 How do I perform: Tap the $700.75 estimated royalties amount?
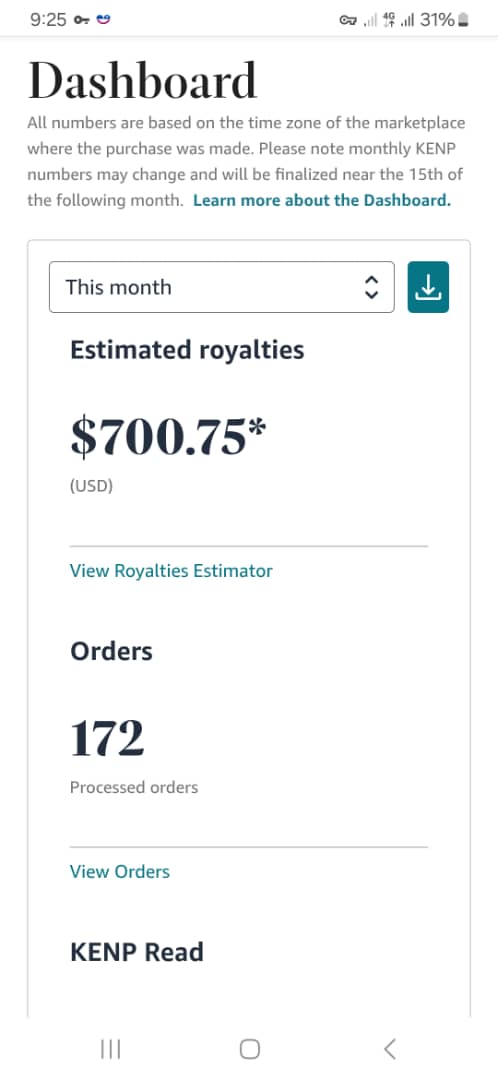coord(168,437)
